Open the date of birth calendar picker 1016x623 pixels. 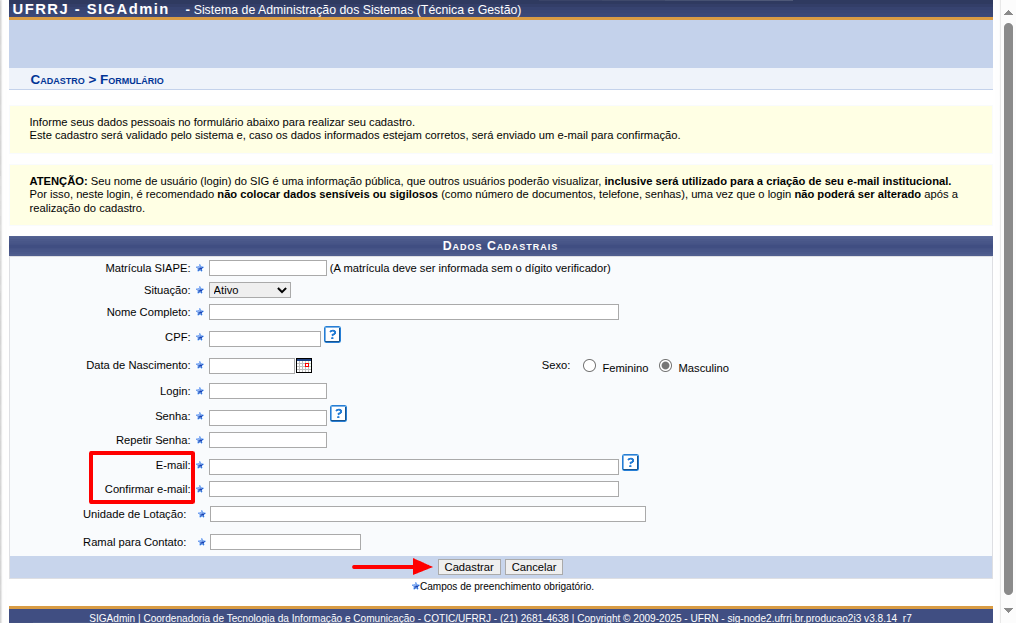tap(304, 366)
